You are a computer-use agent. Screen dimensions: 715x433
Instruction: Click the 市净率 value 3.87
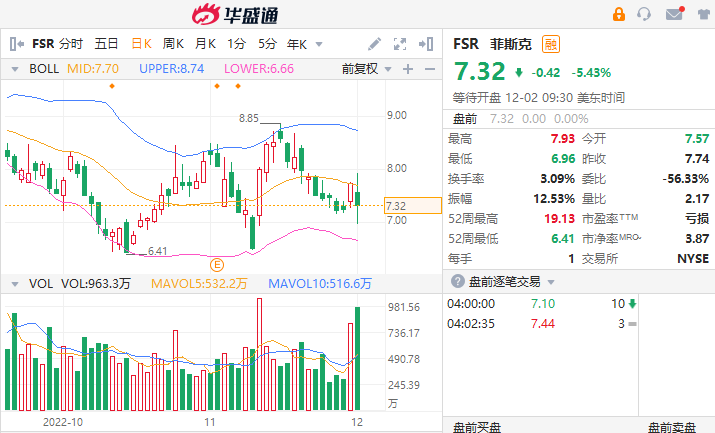tap(697, 239)
